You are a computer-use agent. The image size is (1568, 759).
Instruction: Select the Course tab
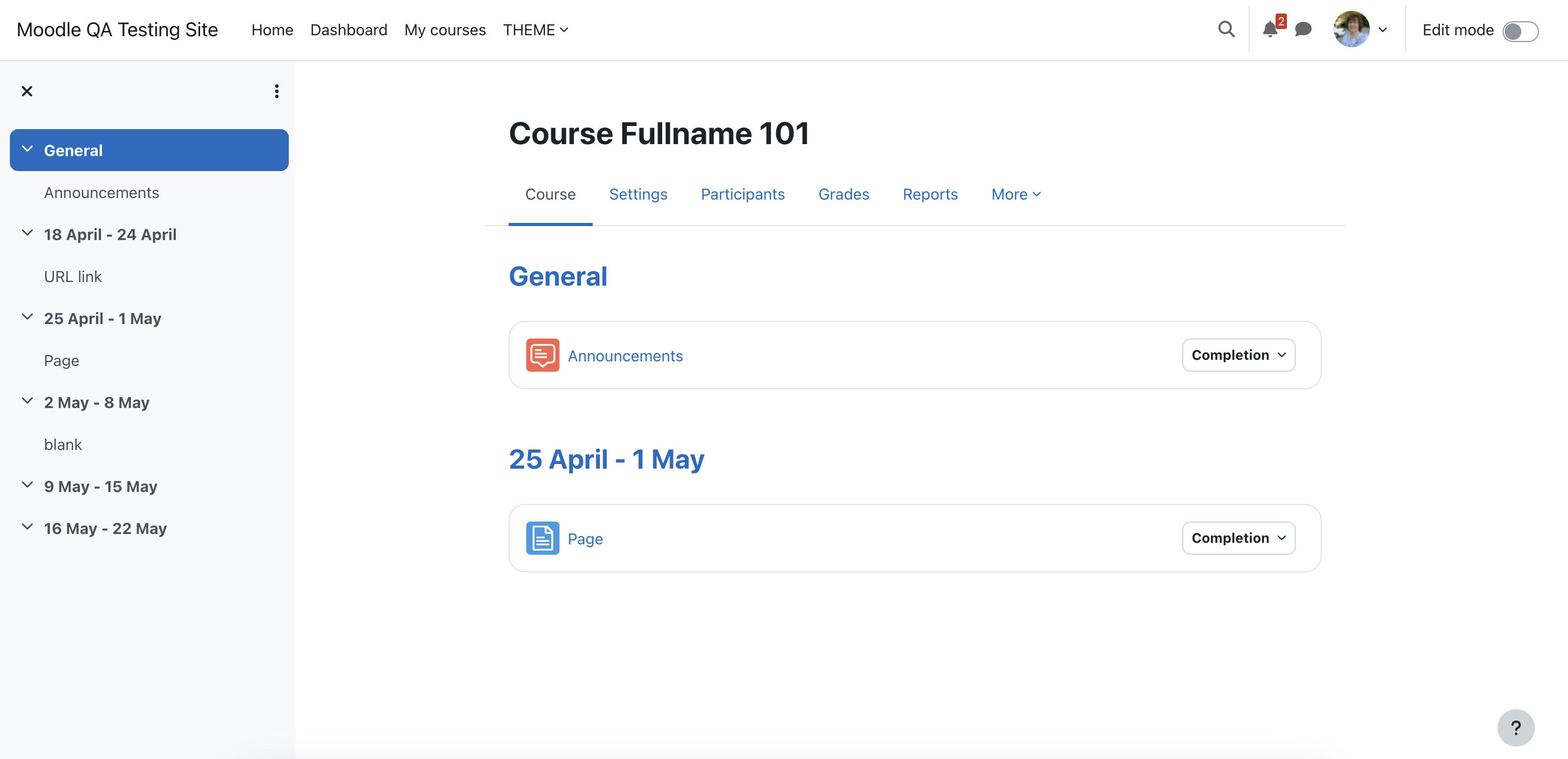pyautogui.click(x=550, y=194)
